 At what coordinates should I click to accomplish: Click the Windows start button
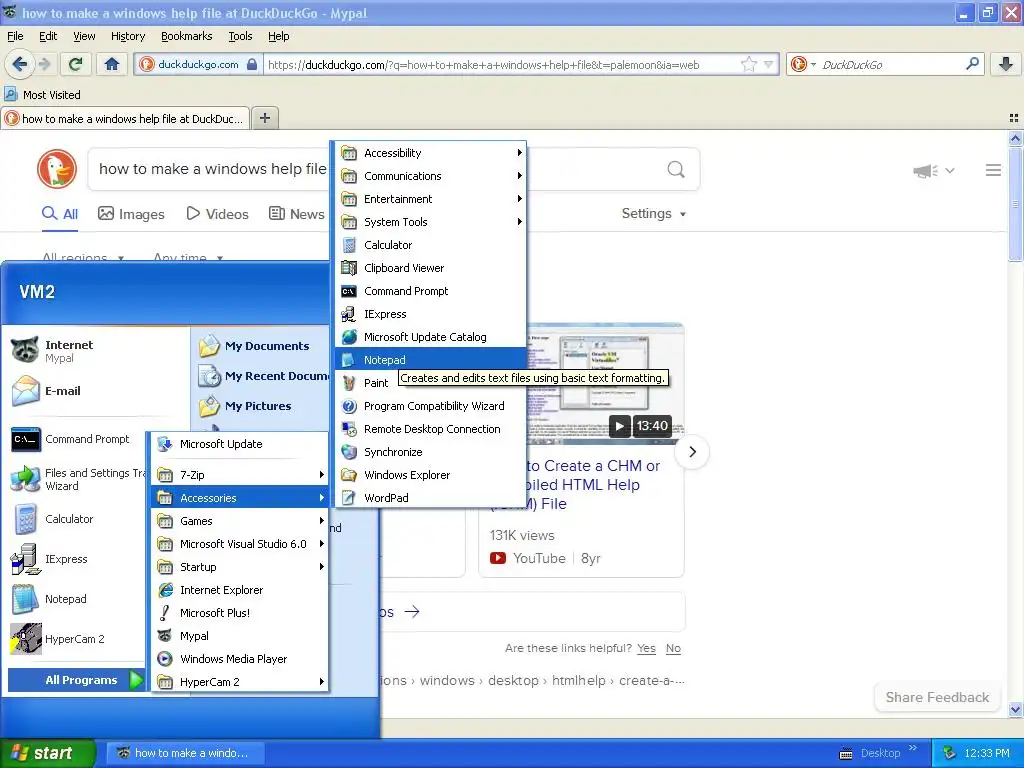point(48,753)
